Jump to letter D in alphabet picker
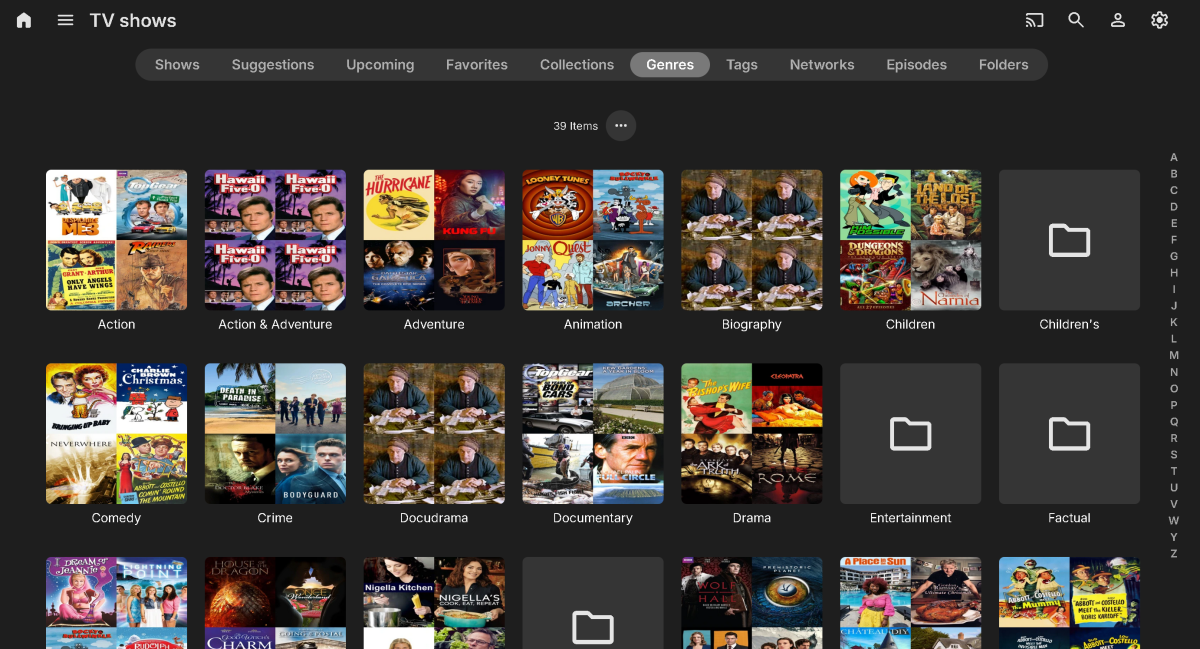 1174,207
